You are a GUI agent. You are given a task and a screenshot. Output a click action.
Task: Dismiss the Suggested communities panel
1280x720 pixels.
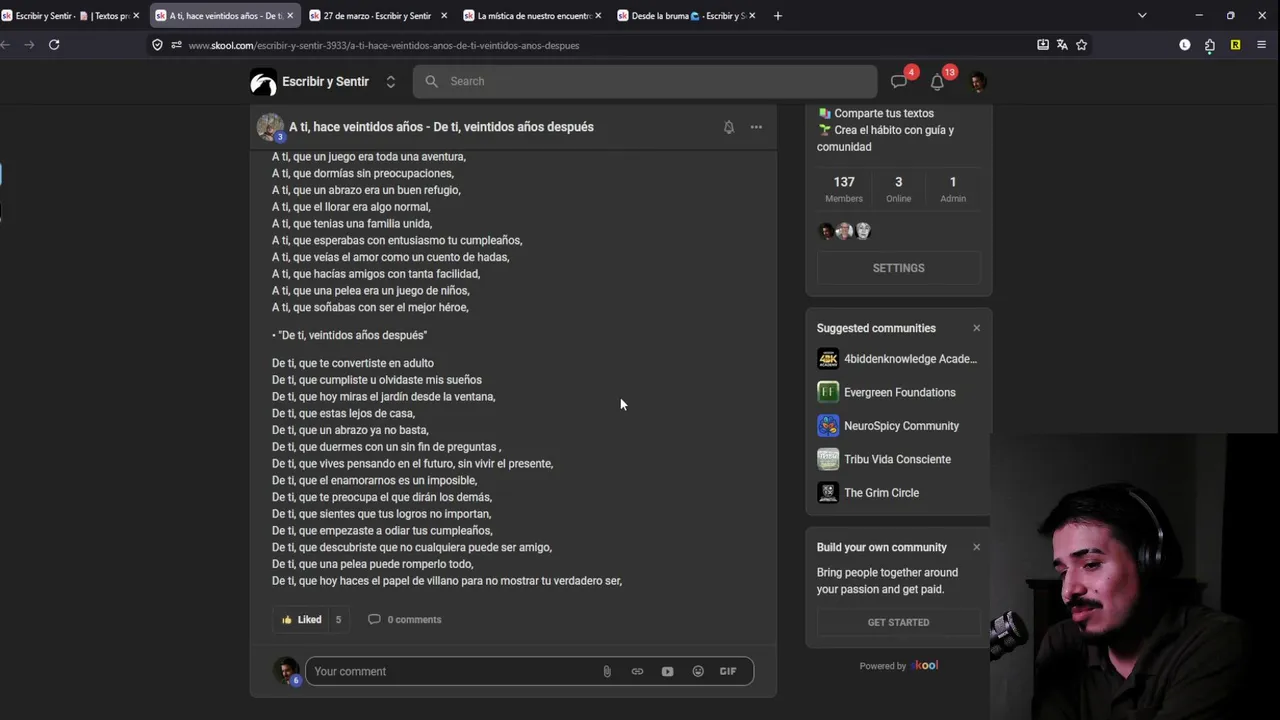pos(977,328)
